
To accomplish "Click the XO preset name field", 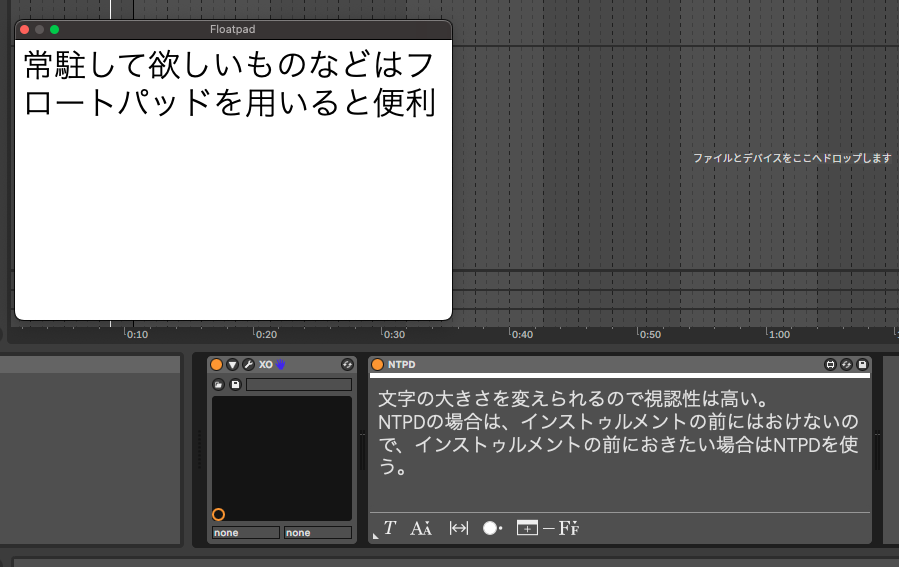I will (299, 384).
